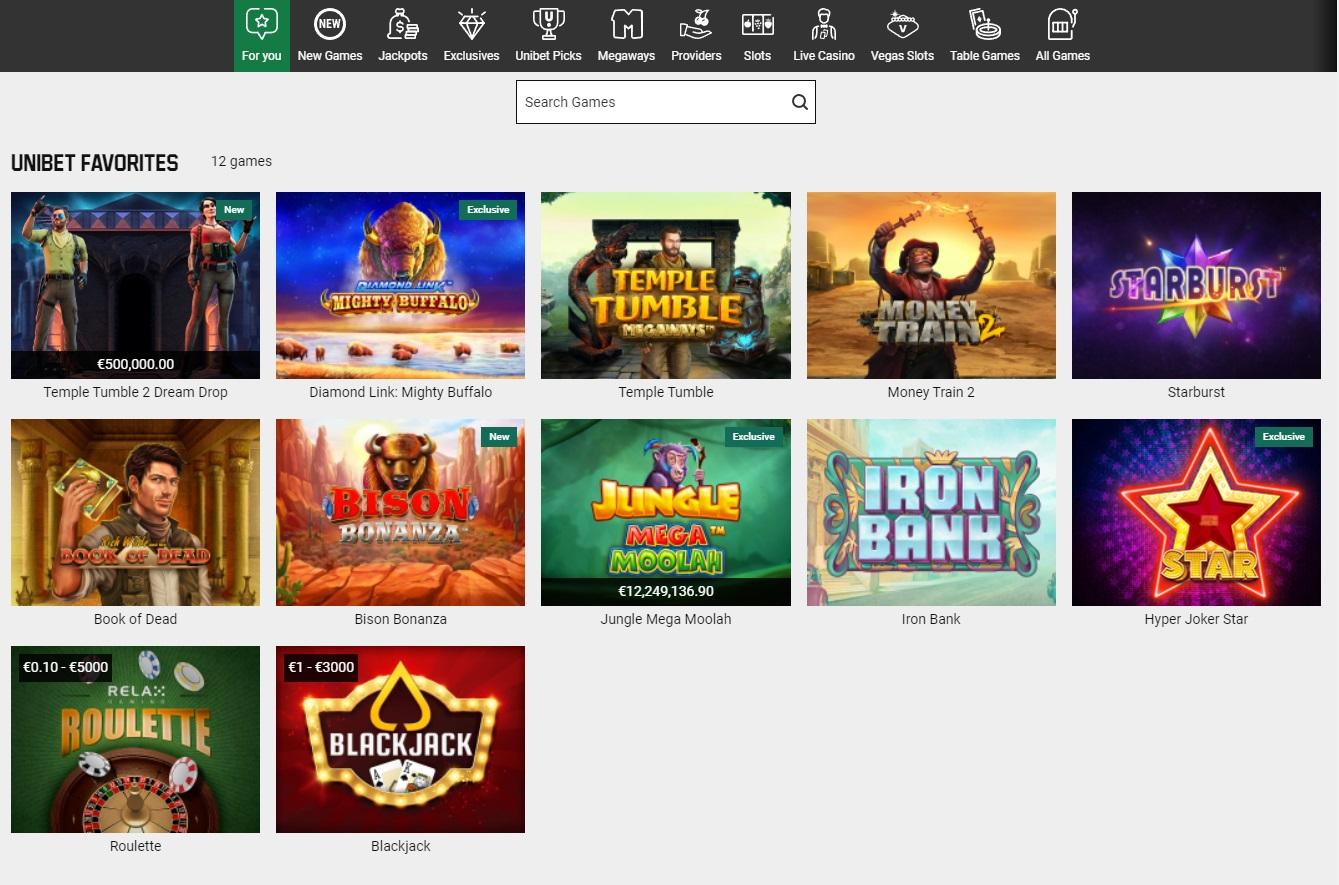Click the Bison Bonanza title text
The width and height of the screenshot is (1339, 885).
[400, 619]
